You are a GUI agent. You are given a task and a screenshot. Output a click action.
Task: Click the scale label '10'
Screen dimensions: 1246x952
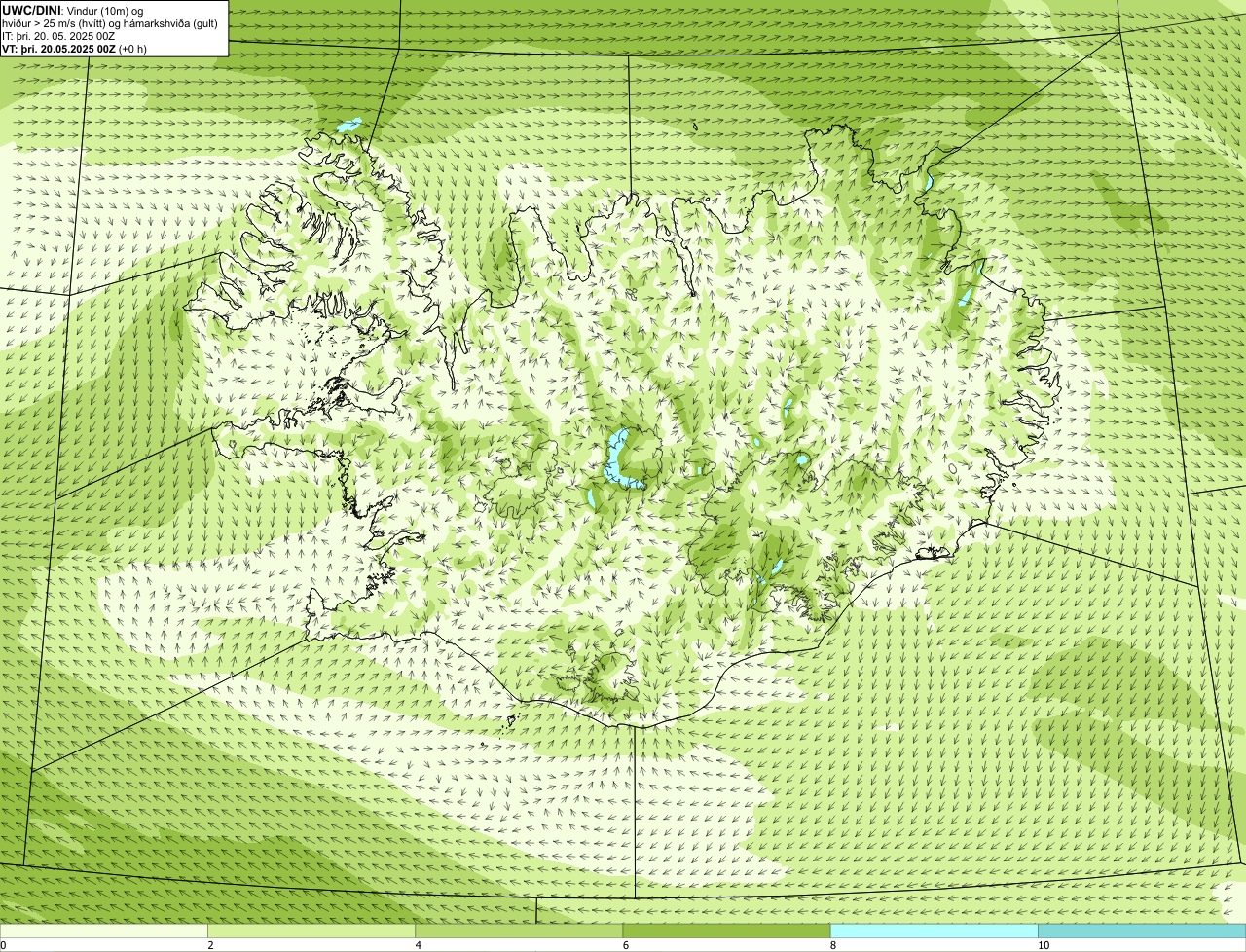tap(1044, 945)
